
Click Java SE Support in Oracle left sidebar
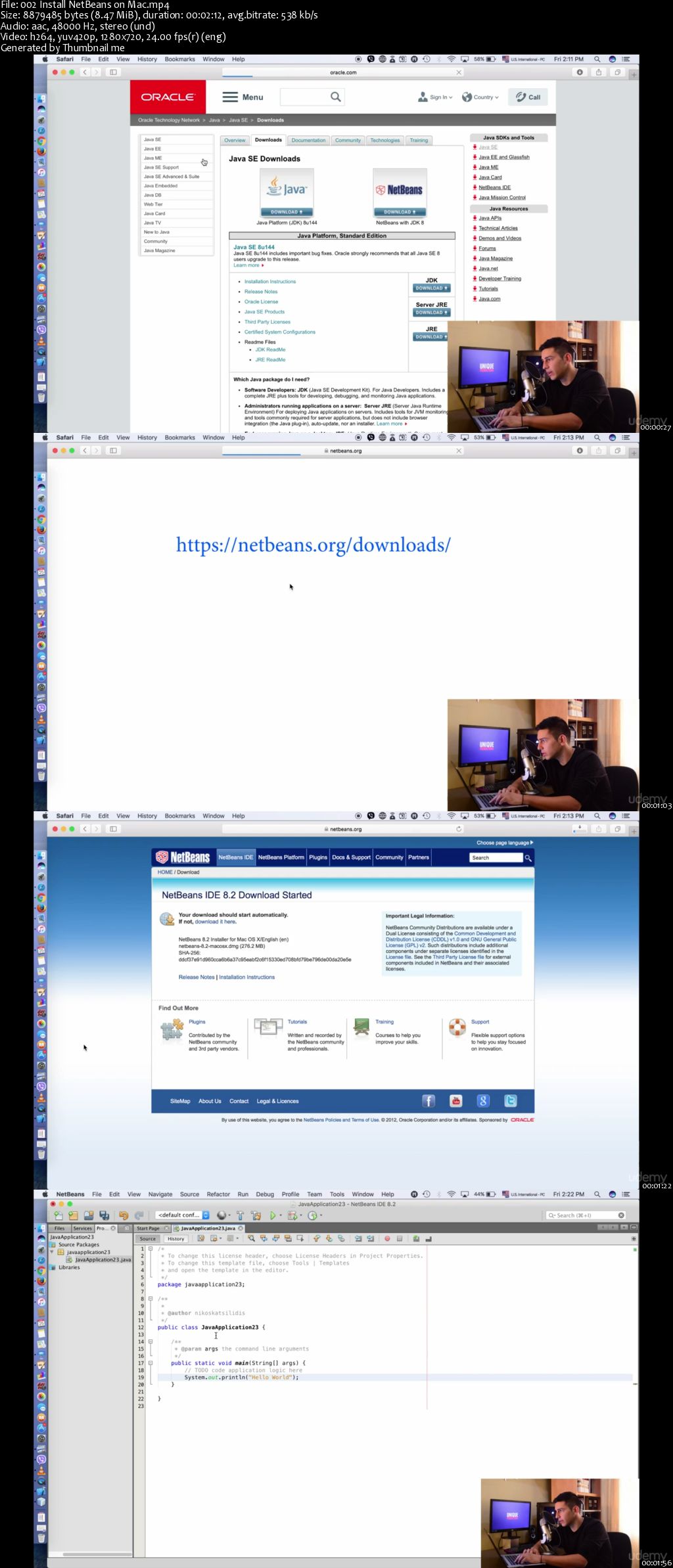tap(161, 167)
